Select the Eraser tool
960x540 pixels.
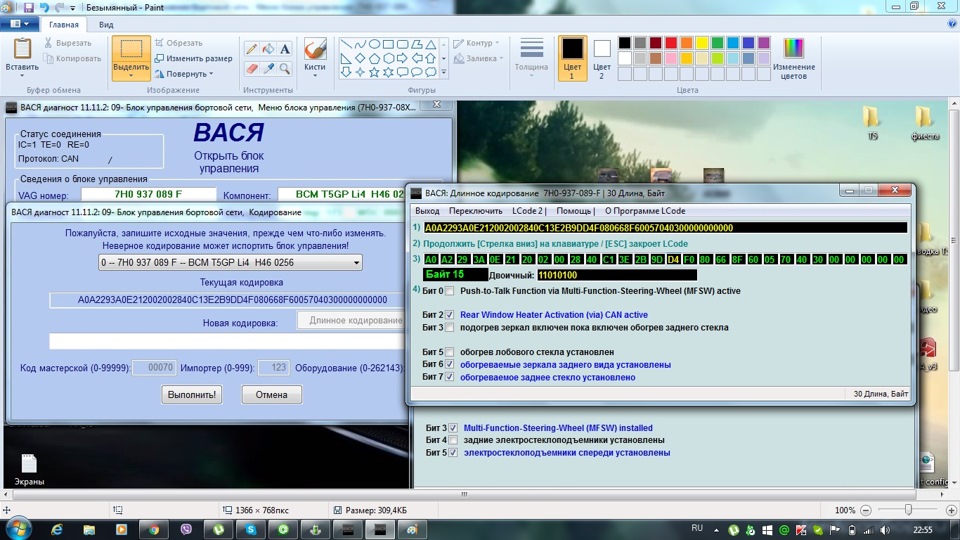point(251,69)
